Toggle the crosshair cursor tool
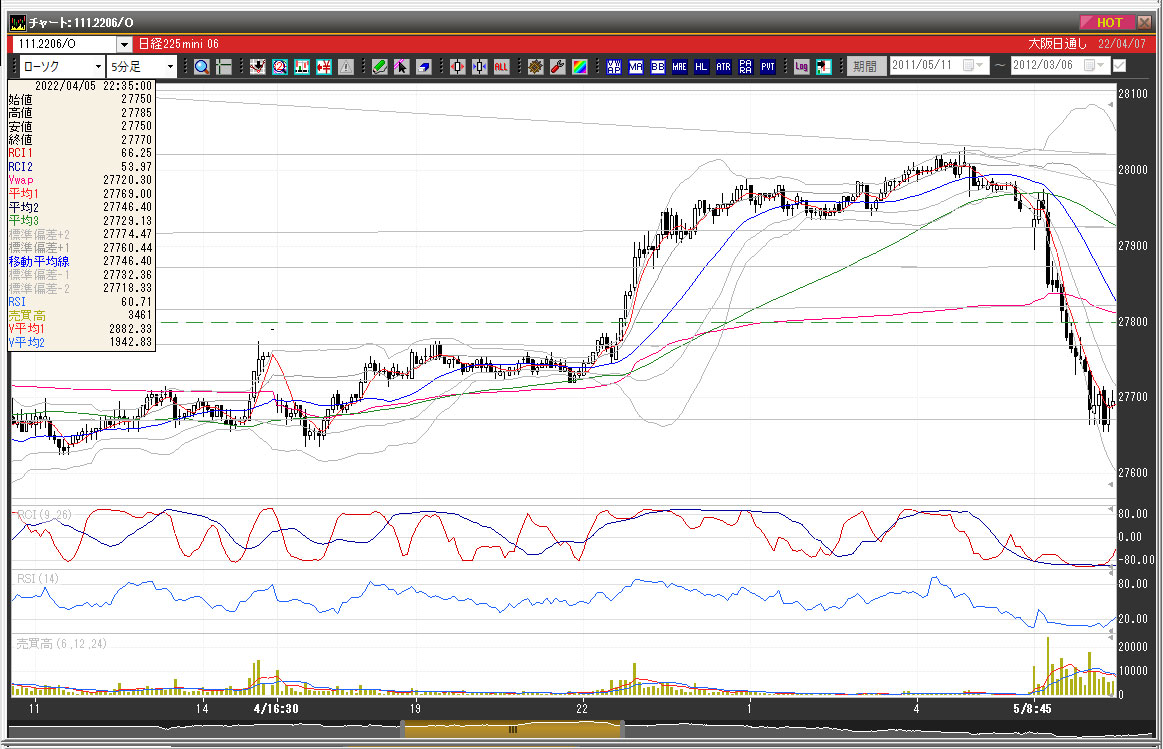Image resolution: width=1163 pixels, height=749 pixels. [223, 67]
